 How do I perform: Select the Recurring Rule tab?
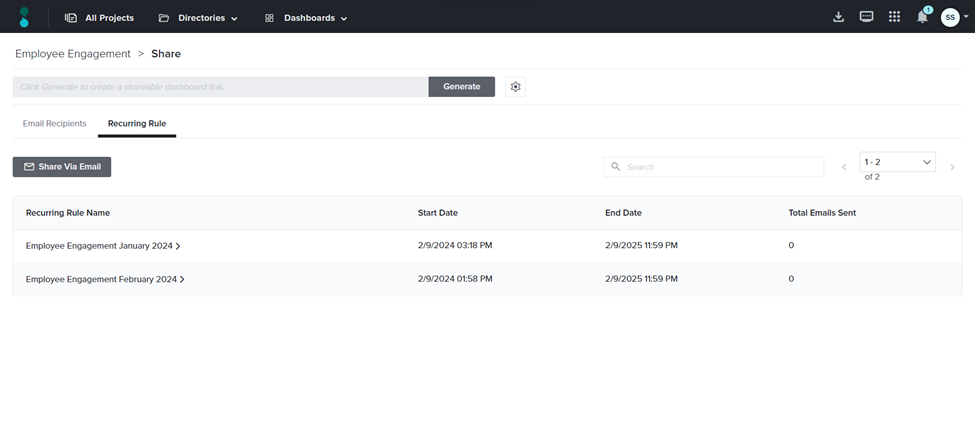[137, 124]
